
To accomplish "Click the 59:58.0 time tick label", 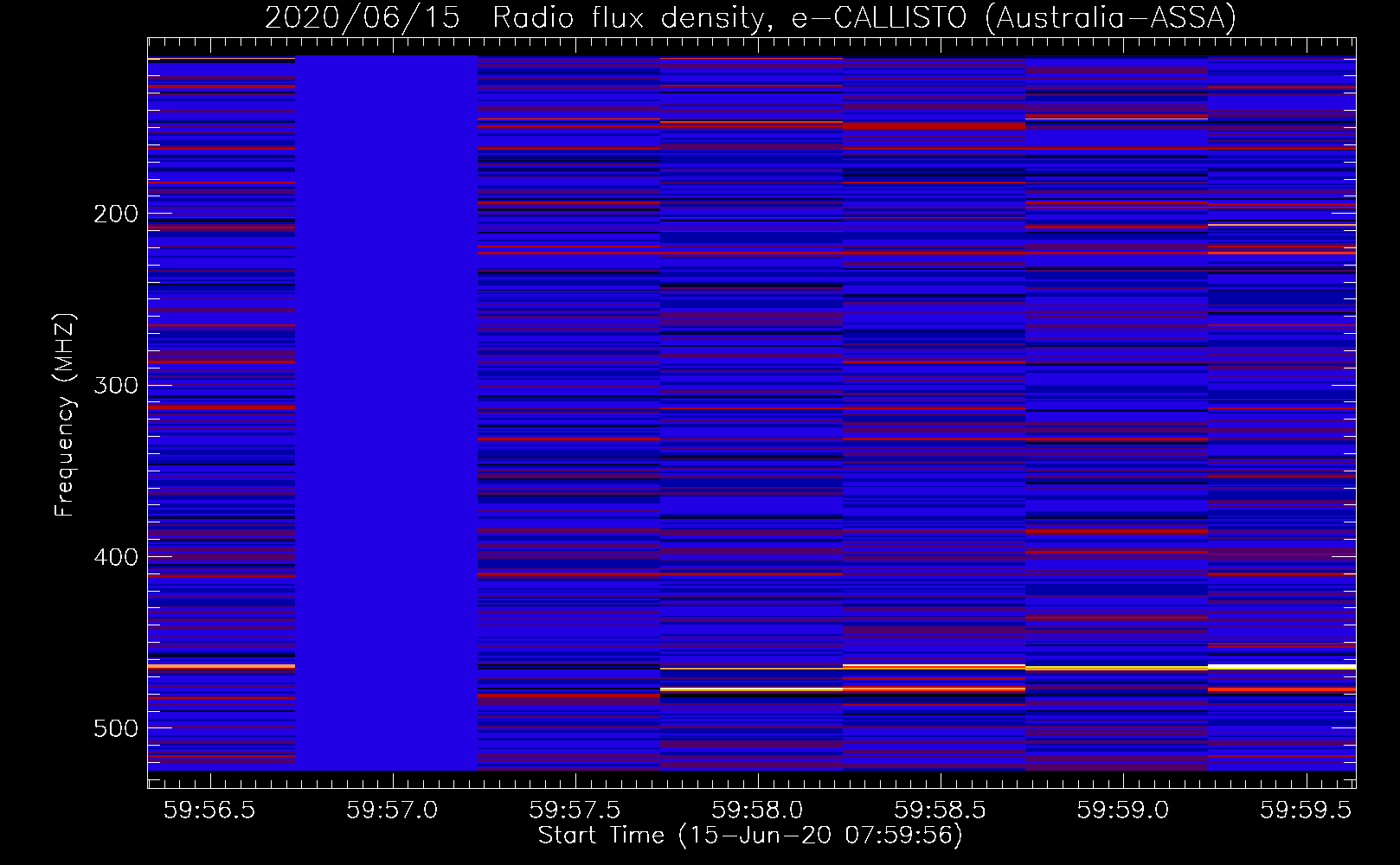I will (x=758, y=810).
